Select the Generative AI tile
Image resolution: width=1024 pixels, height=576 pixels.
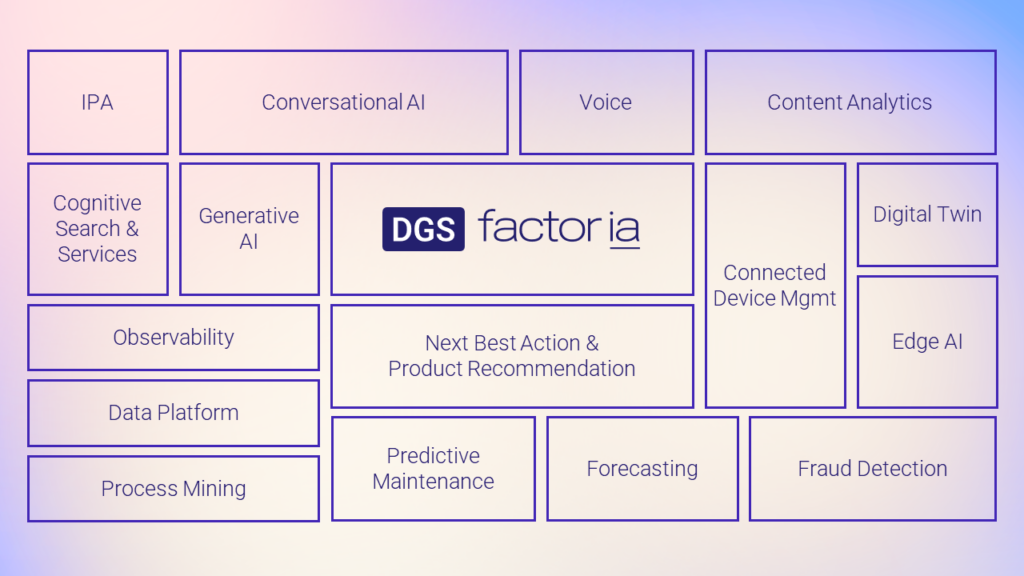click(249, 229)
